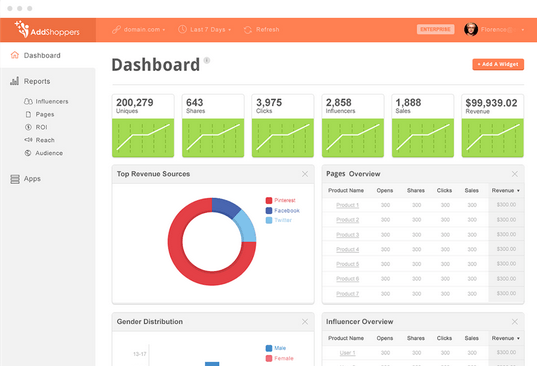The width and height of the screenshot is (537, 366).
Task: Click the Refresh arrows icon
Action: point(248,30)
